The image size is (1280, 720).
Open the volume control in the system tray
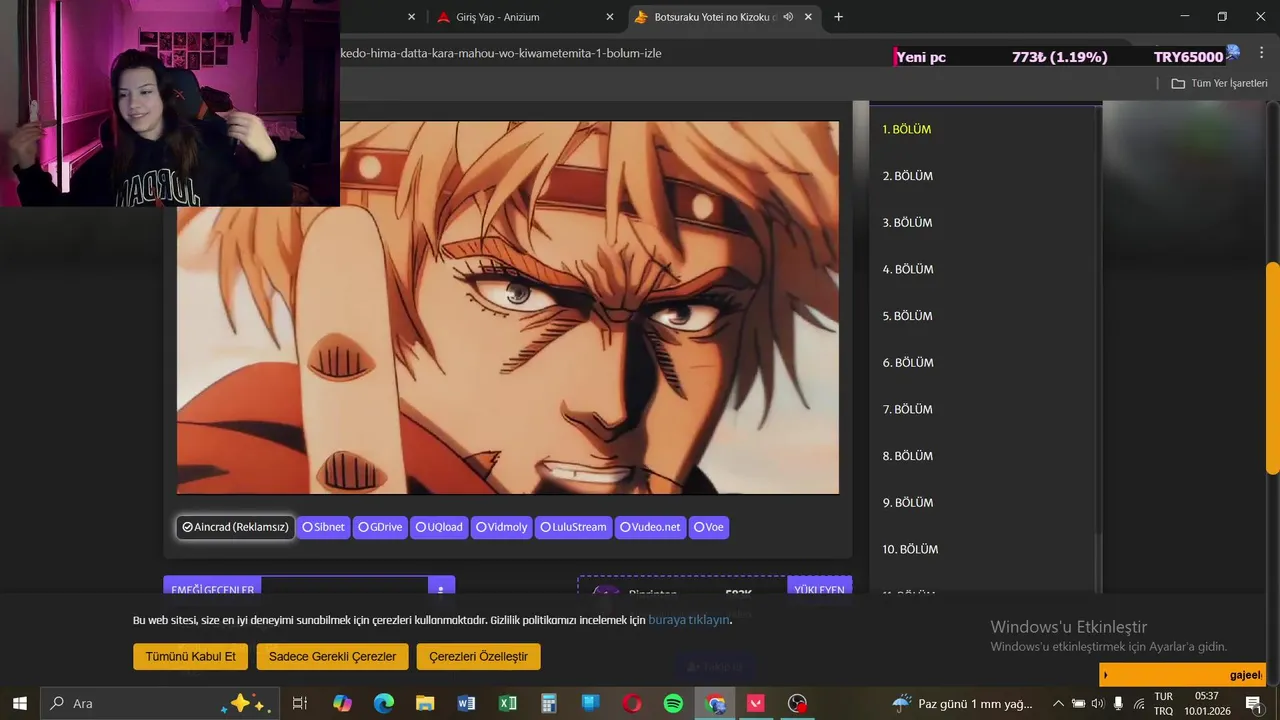(1097, 703)
